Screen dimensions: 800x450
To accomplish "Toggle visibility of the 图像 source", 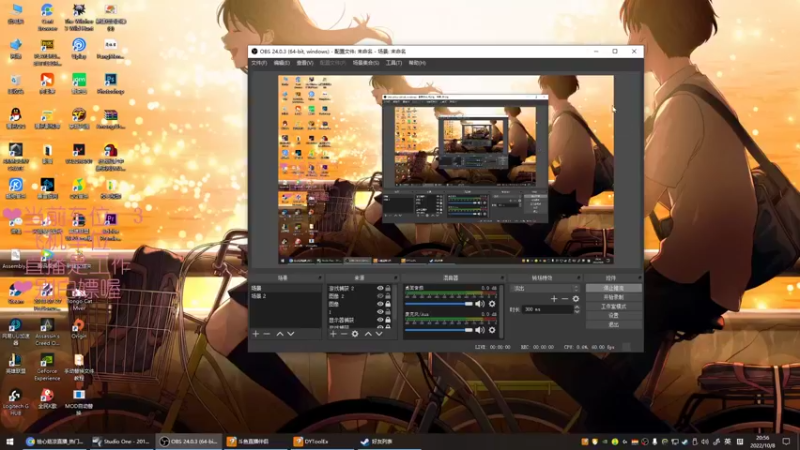I will (380, 304).
